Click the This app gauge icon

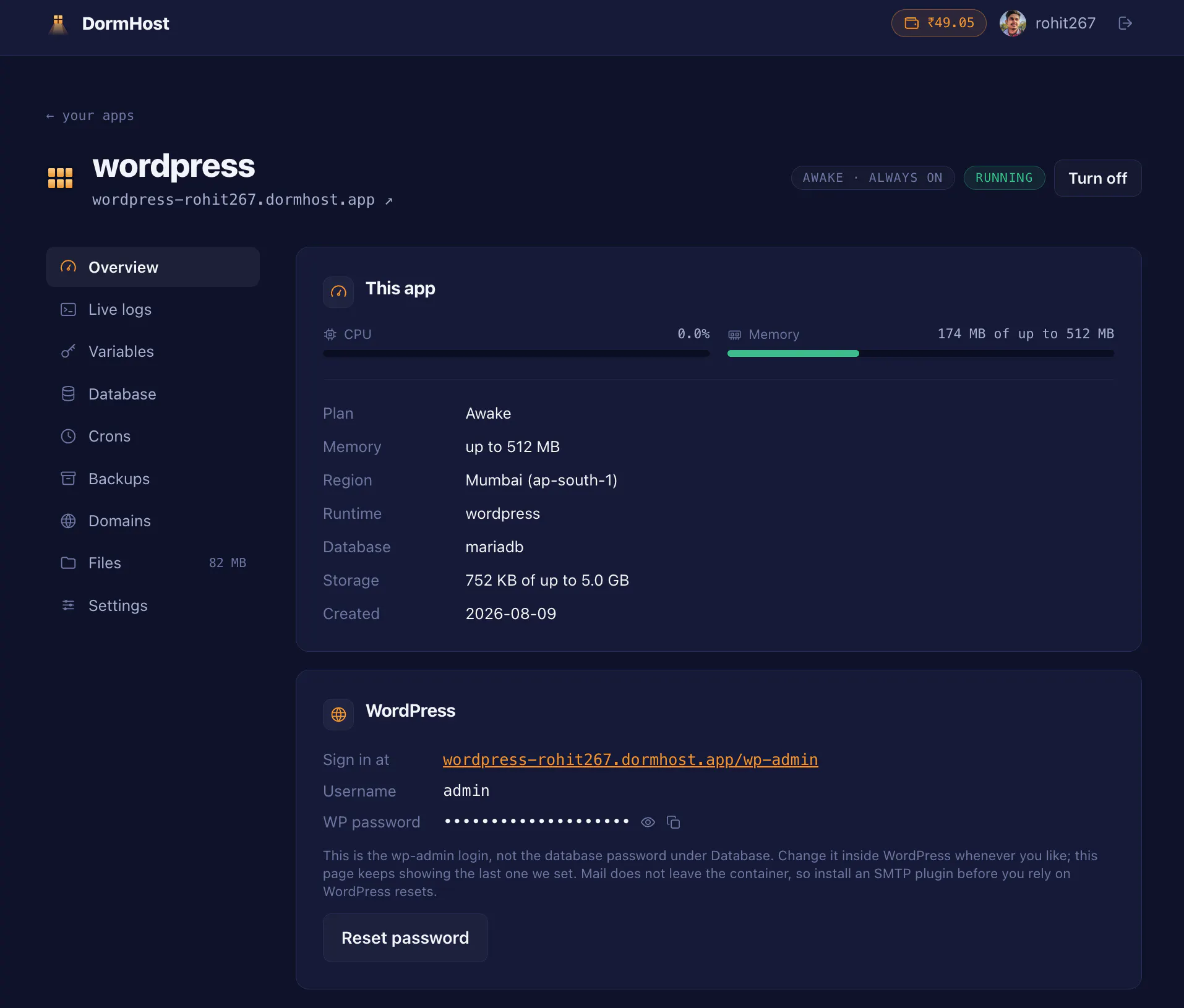338,292
